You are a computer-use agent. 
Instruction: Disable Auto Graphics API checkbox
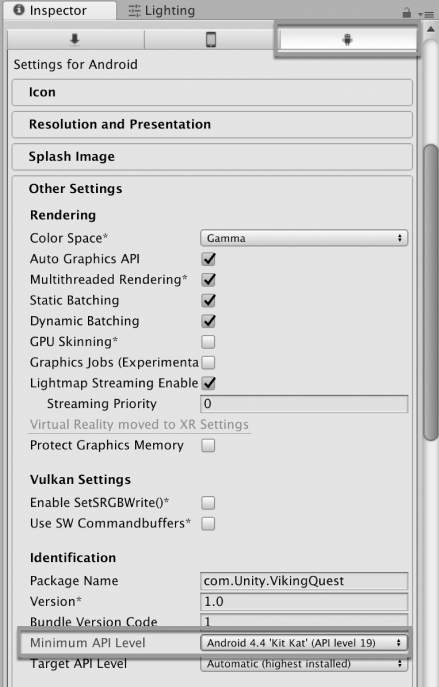(209, 259)
